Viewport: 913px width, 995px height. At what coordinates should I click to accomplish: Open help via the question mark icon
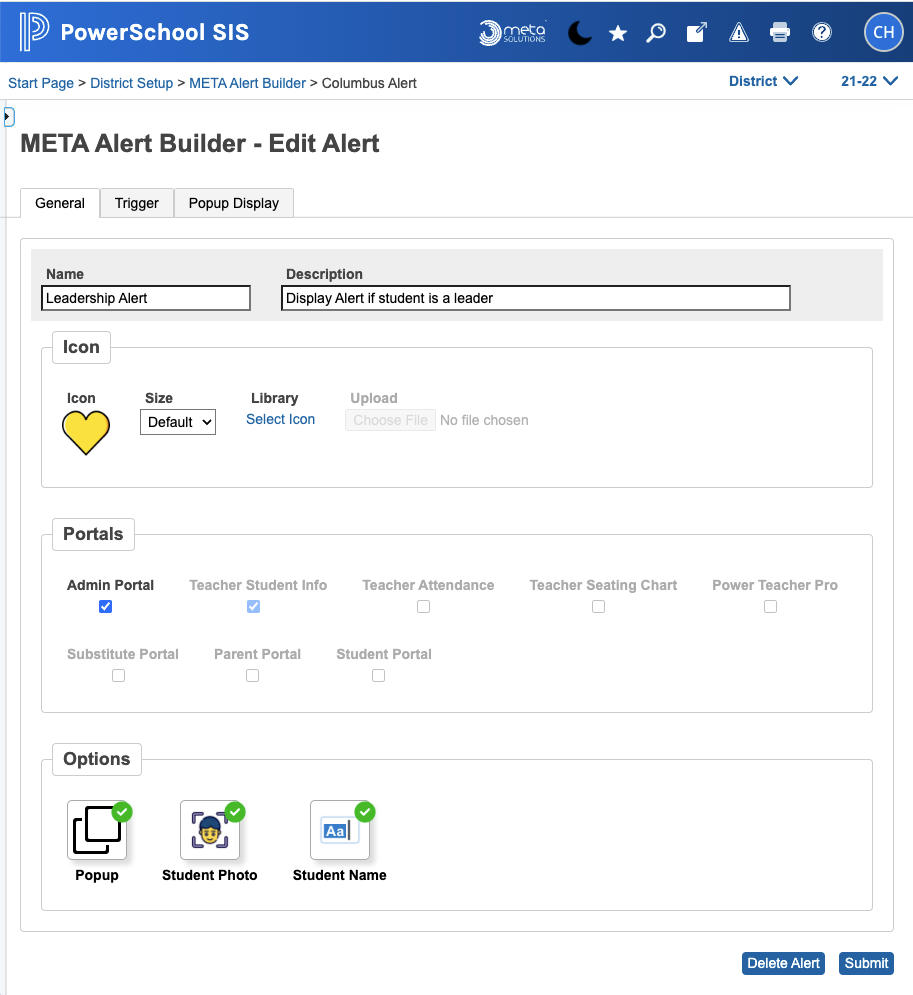[821, 33]
